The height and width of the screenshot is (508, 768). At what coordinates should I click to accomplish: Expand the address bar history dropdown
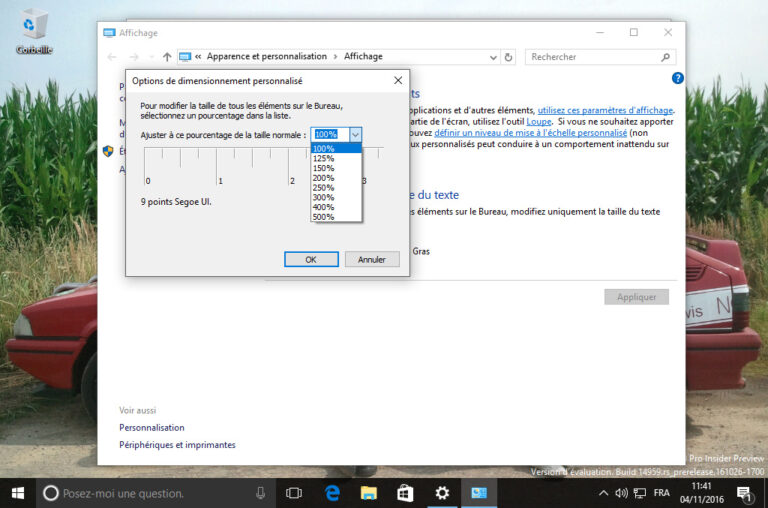(492, 57)
